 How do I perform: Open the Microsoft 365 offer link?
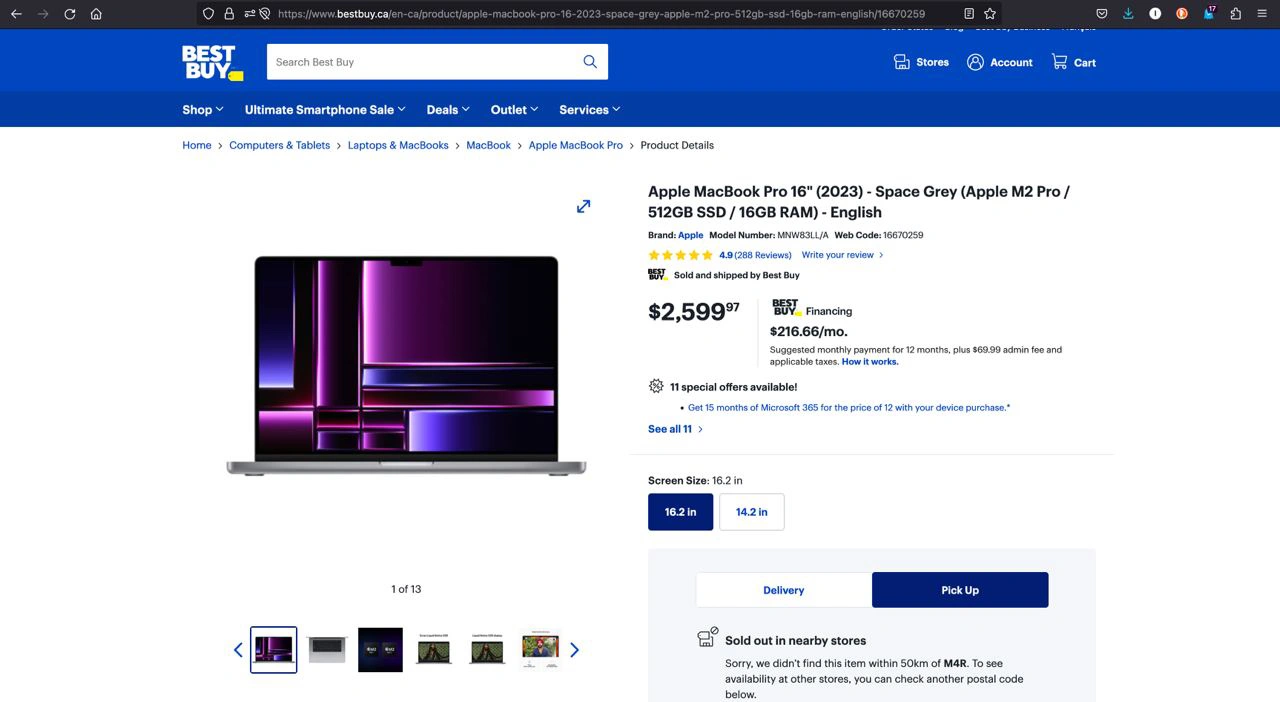pyautogui.click(x=849, y=408)
